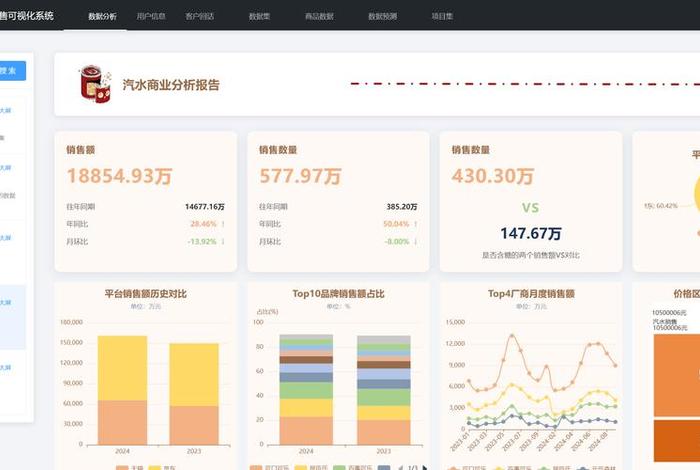The image size is (700, 470).
Task: Click the -13.92% month-over-month figure
Action: [202, 241]
